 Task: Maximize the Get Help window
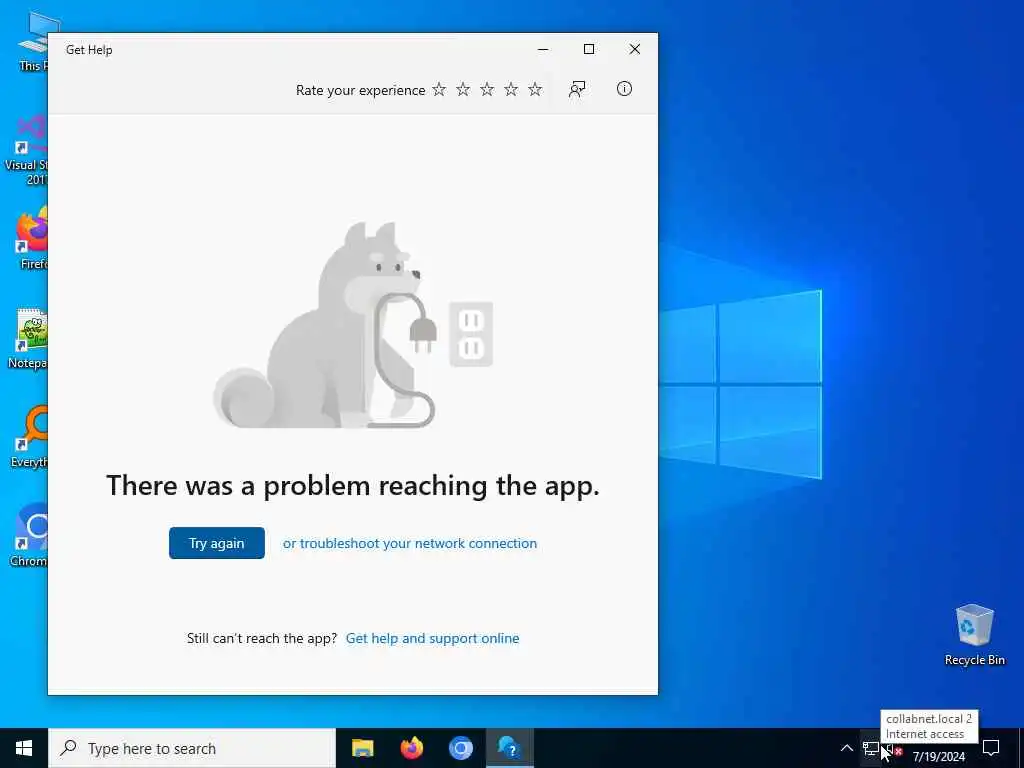[x=589, y=50]
